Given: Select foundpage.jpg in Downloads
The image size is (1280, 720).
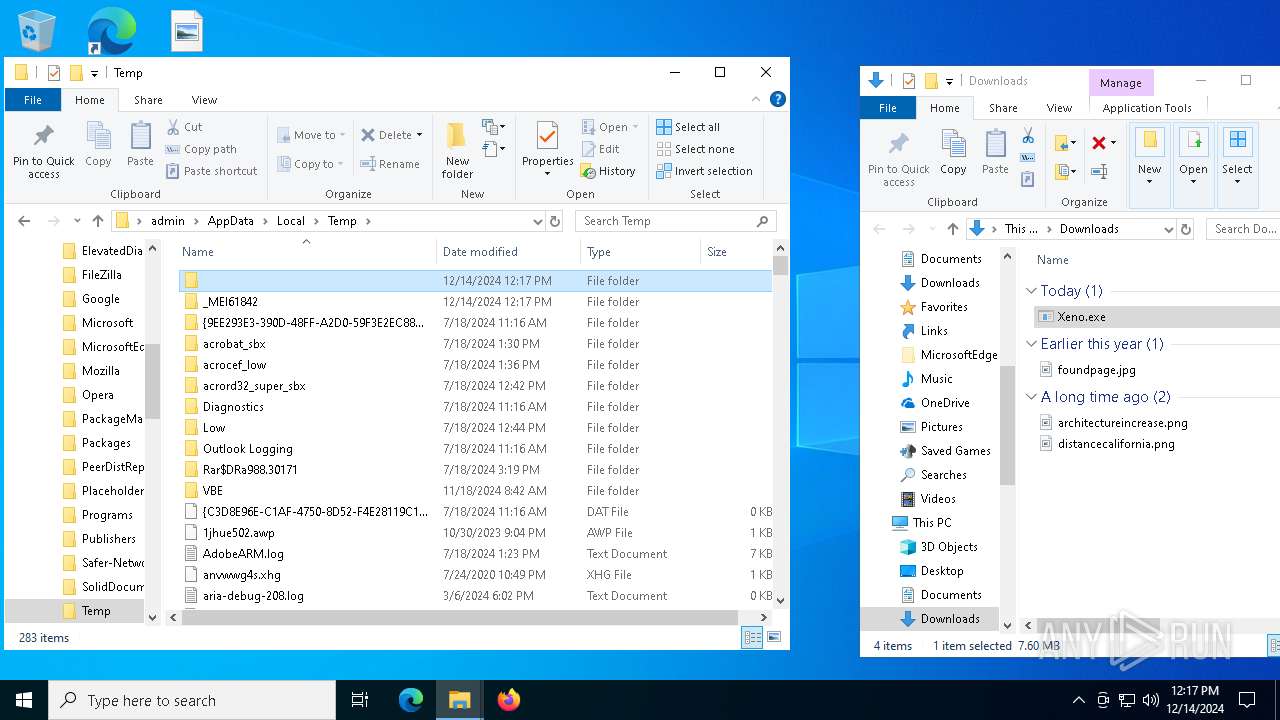Looking at the screenshot, I should click(1096, 370).
